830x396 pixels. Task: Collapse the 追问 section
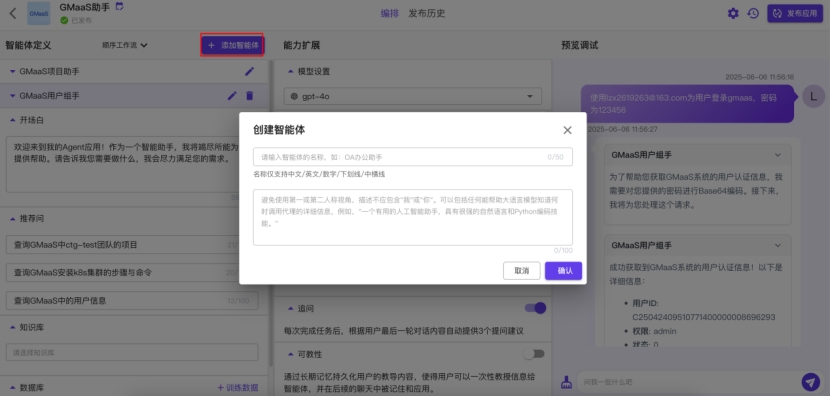click(x=291, y=308)
